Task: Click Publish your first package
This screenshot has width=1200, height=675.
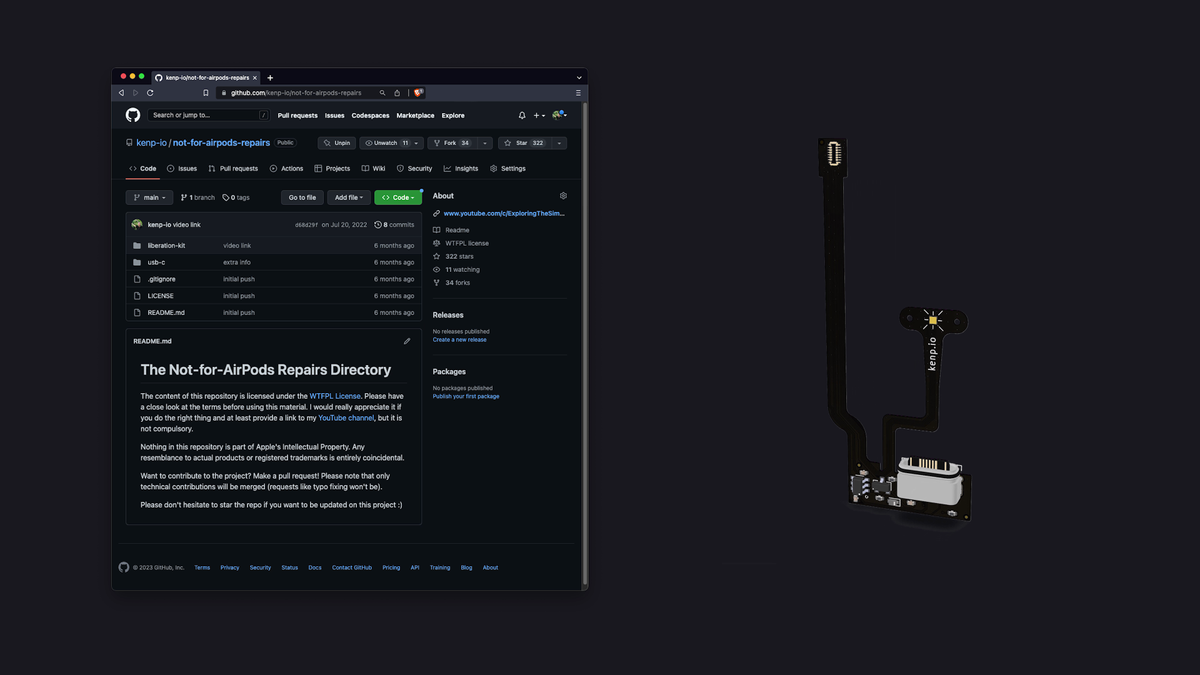Action: pyautogui.click(x=466, y=396)
